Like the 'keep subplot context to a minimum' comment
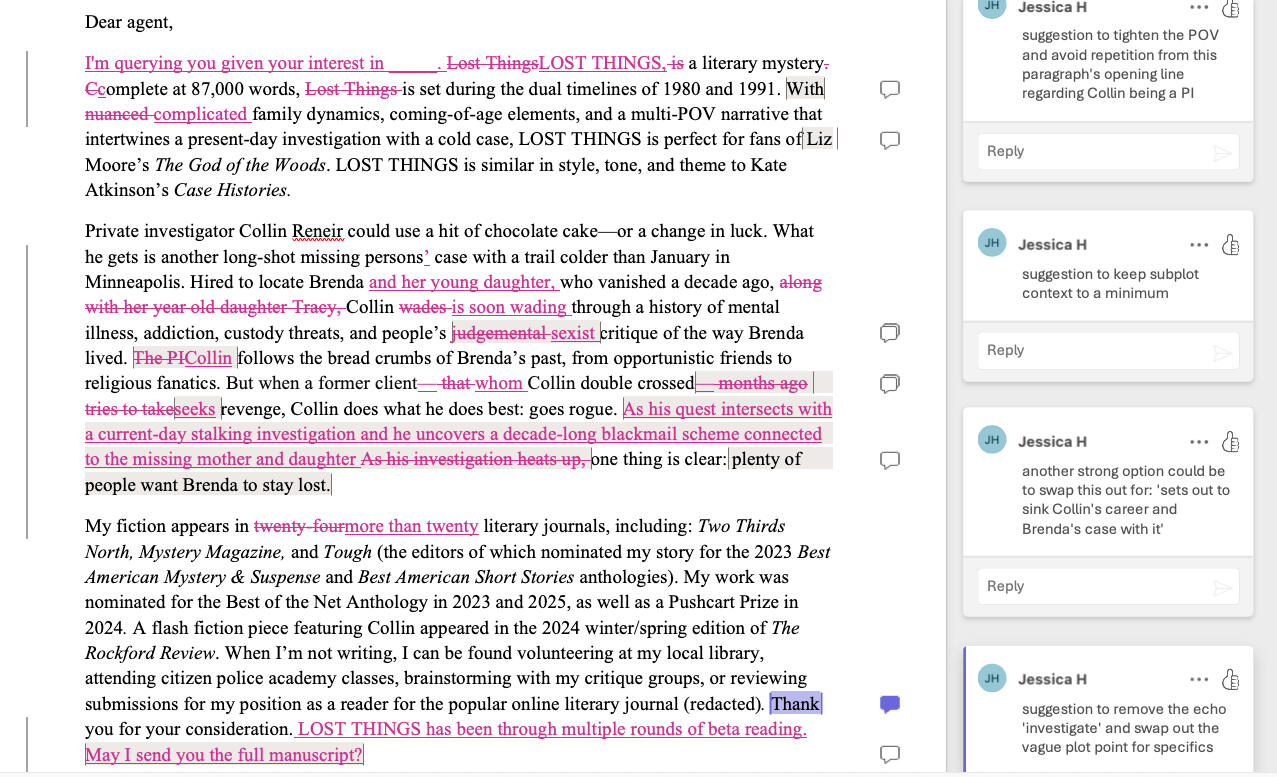Screen dimensions: 1277x777 point(1231,245)
